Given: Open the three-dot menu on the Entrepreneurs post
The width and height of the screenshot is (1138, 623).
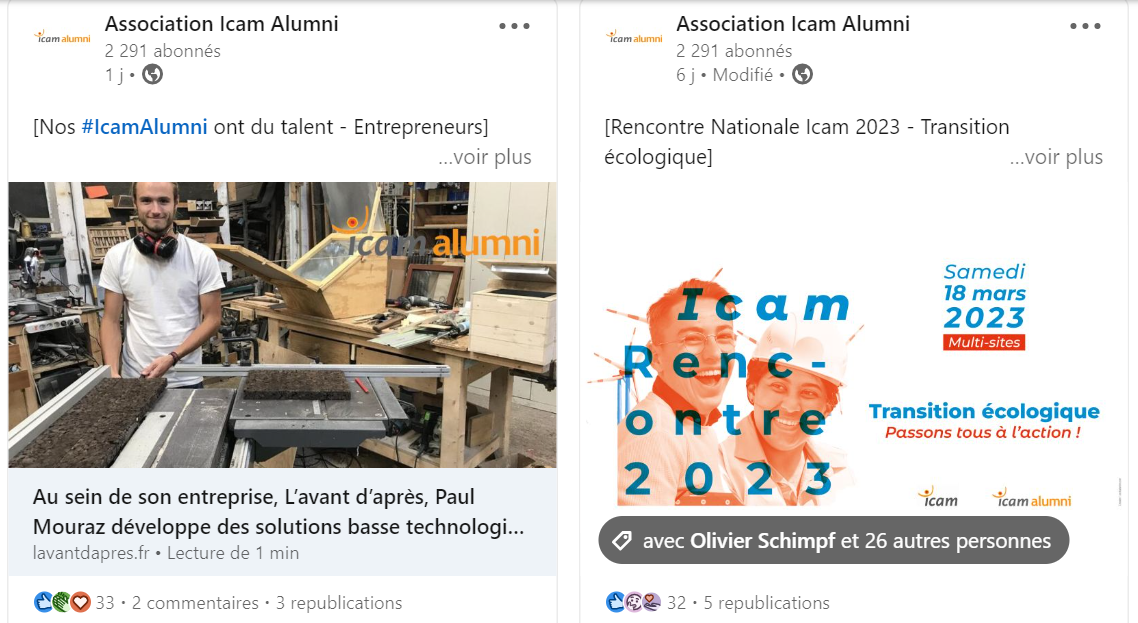Looking at the screenshot, I should click(x=514, y=27).
